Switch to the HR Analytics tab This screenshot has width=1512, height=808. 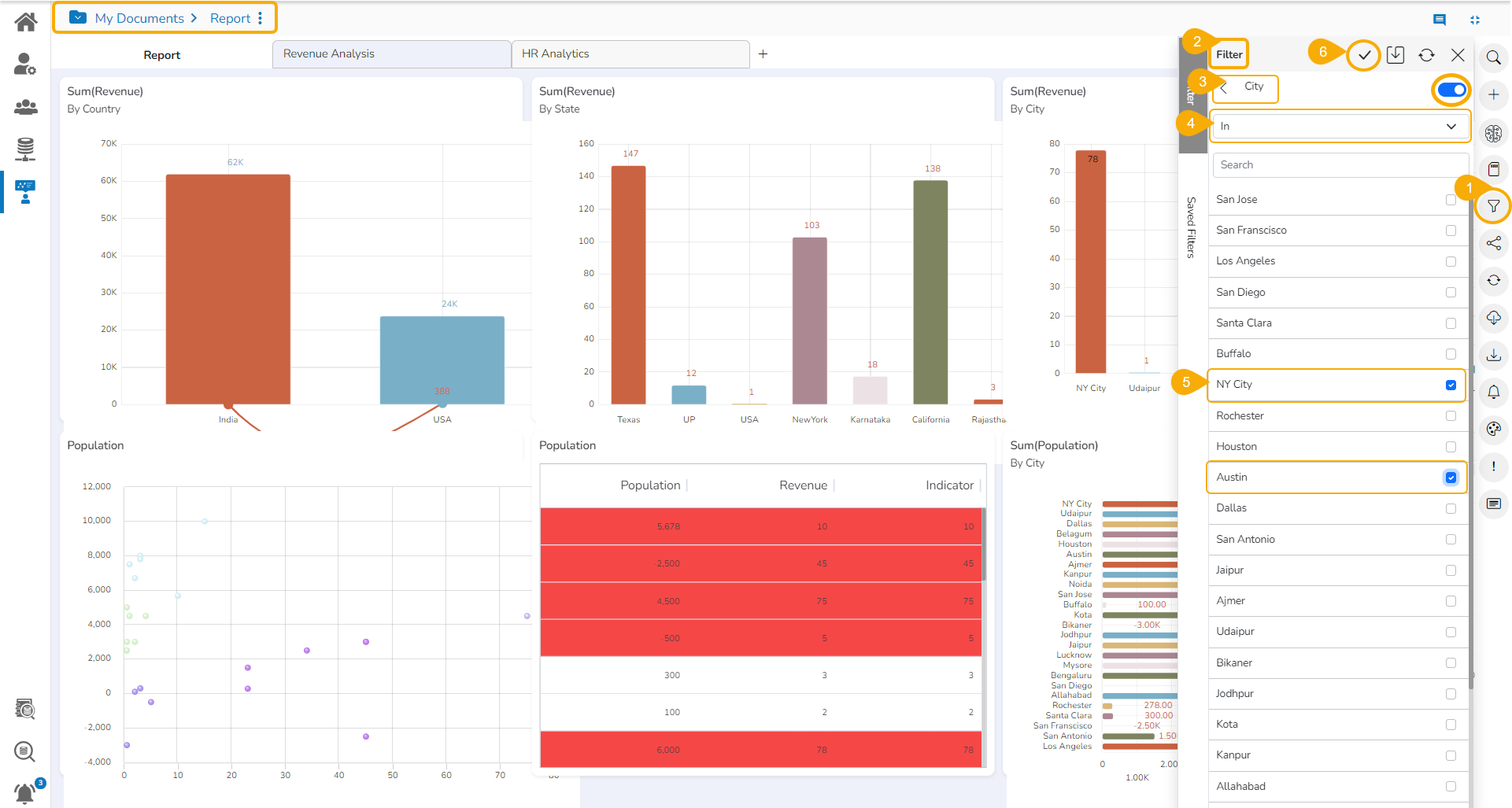(x=630, y=53)
